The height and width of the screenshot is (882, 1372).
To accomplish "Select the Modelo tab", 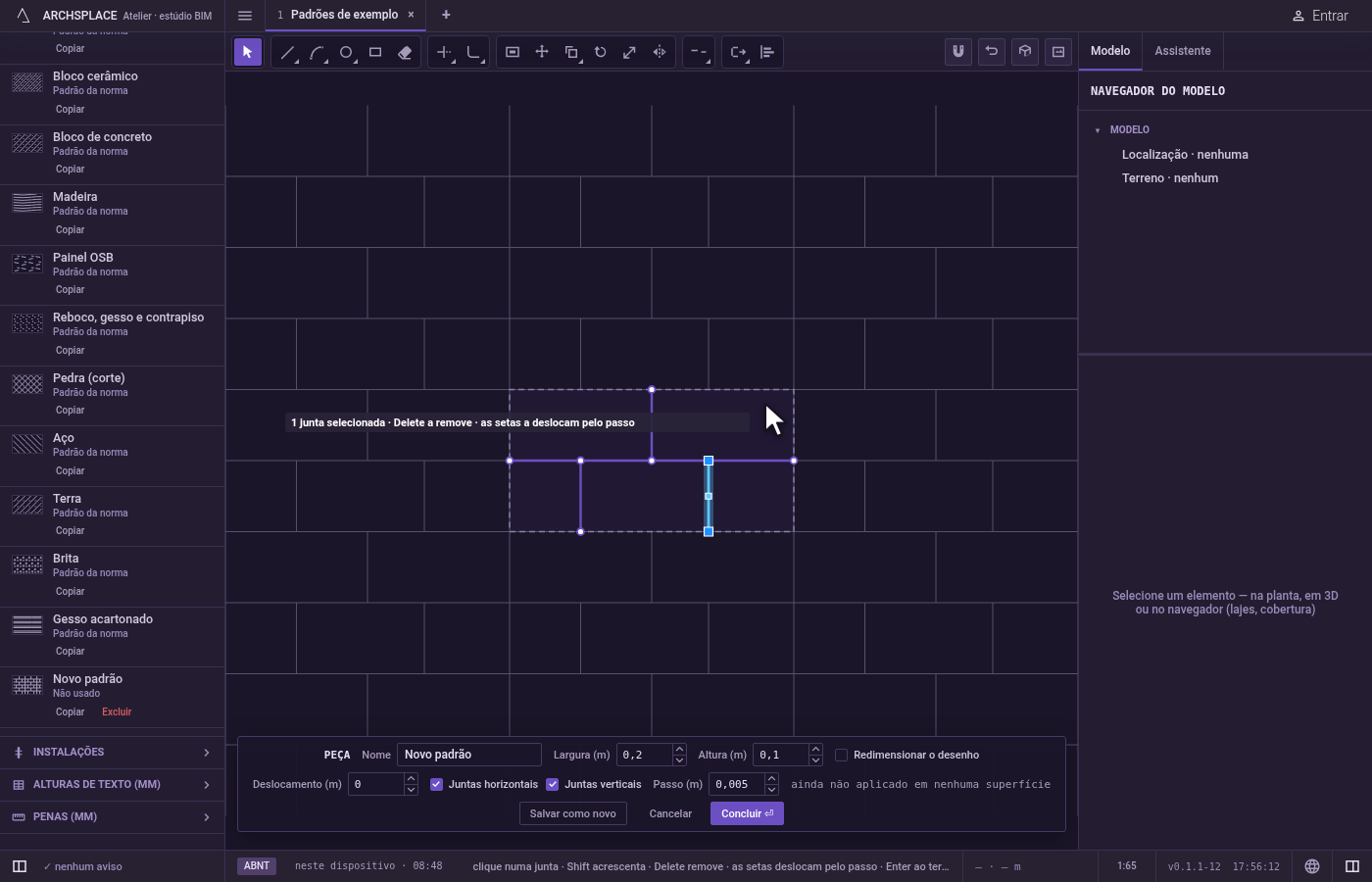I will [1110, 51].
